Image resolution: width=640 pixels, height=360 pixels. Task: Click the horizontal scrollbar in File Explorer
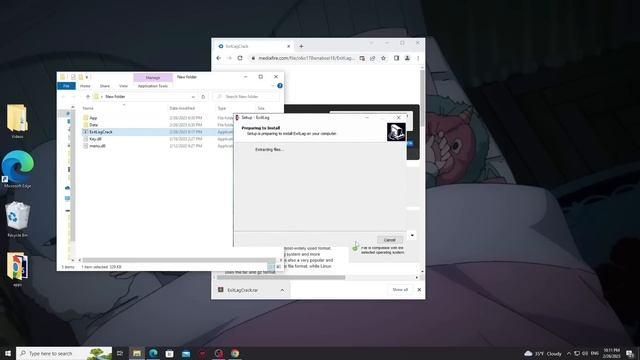coord(178,260)
